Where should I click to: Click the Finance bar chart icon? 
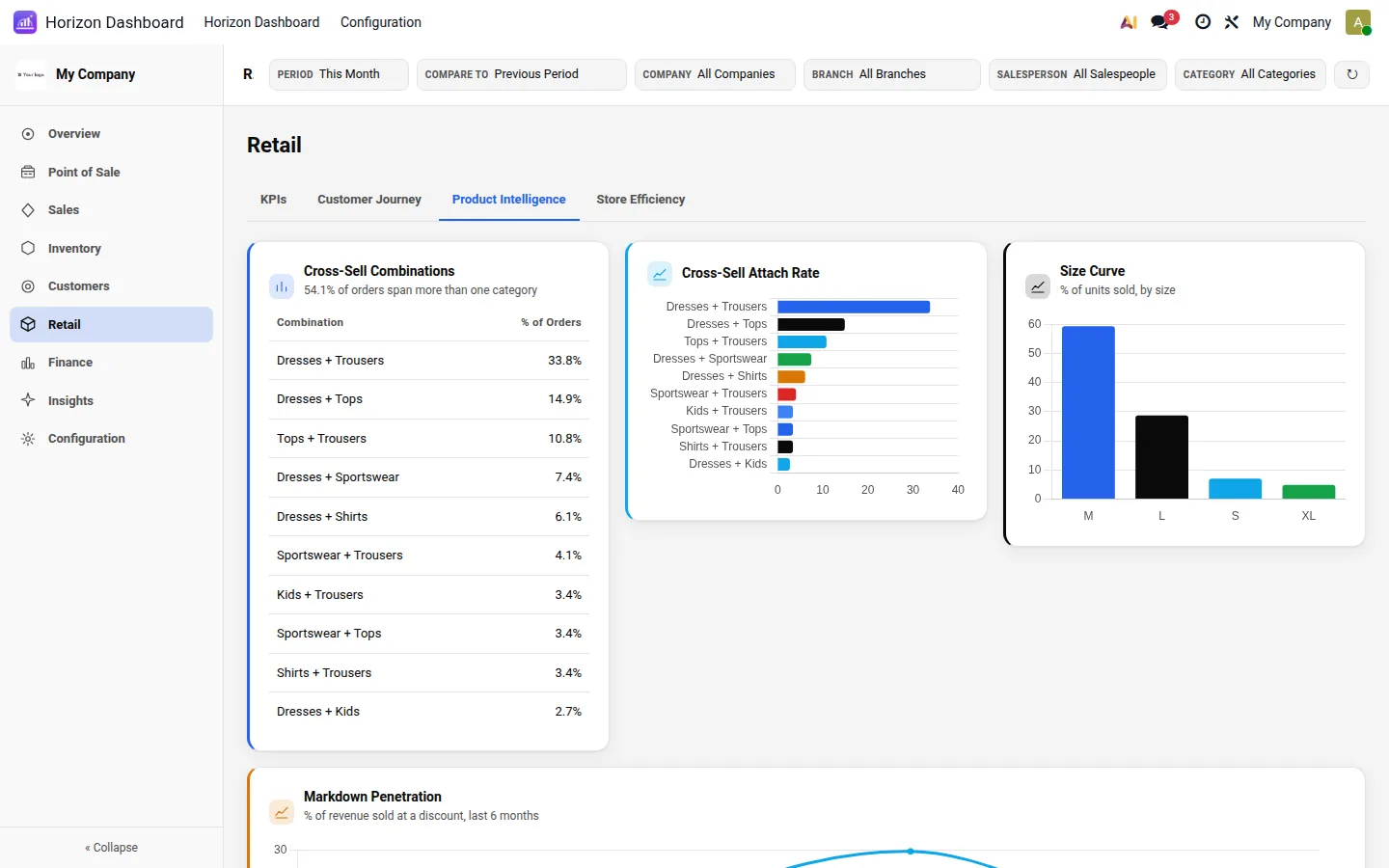pos(28,363)
